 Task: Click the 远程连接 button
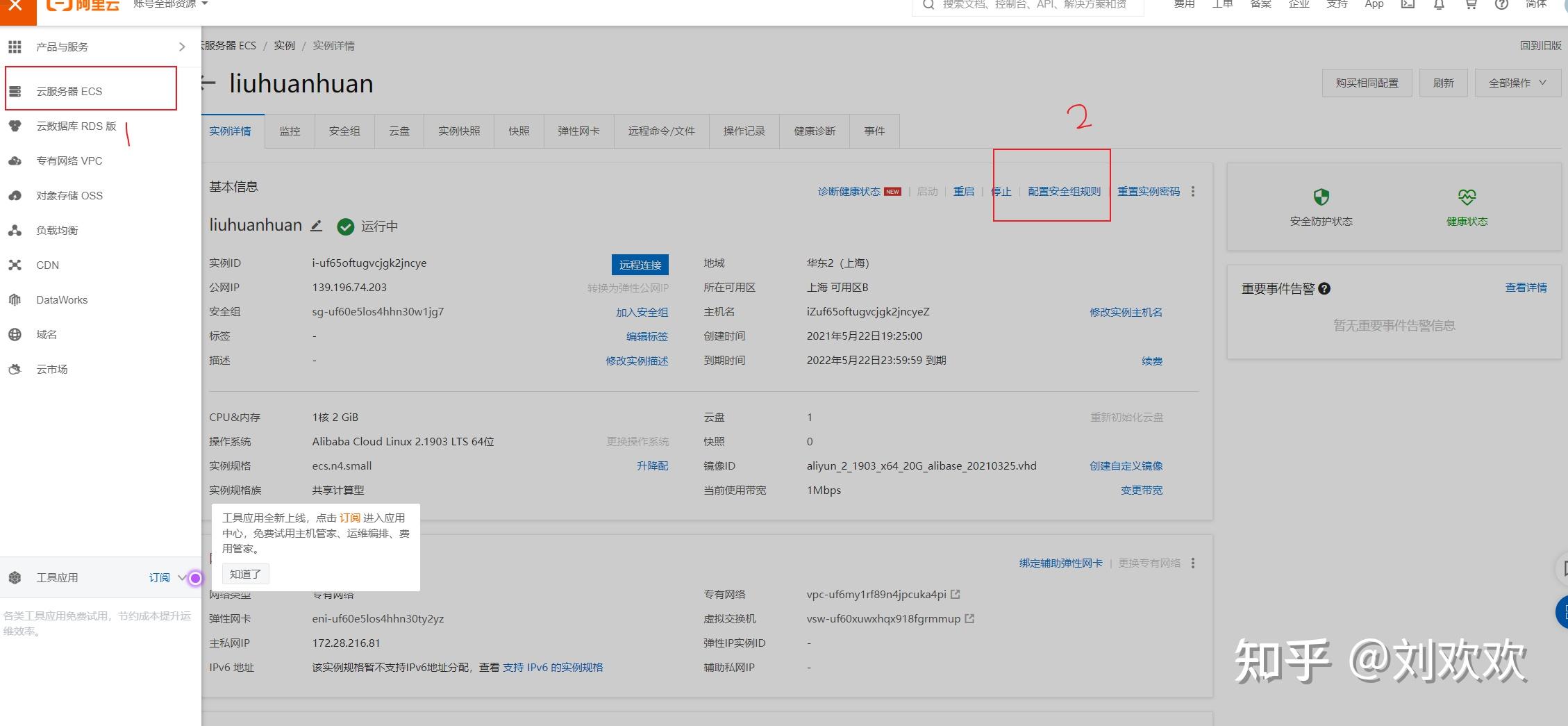[640, 265]
